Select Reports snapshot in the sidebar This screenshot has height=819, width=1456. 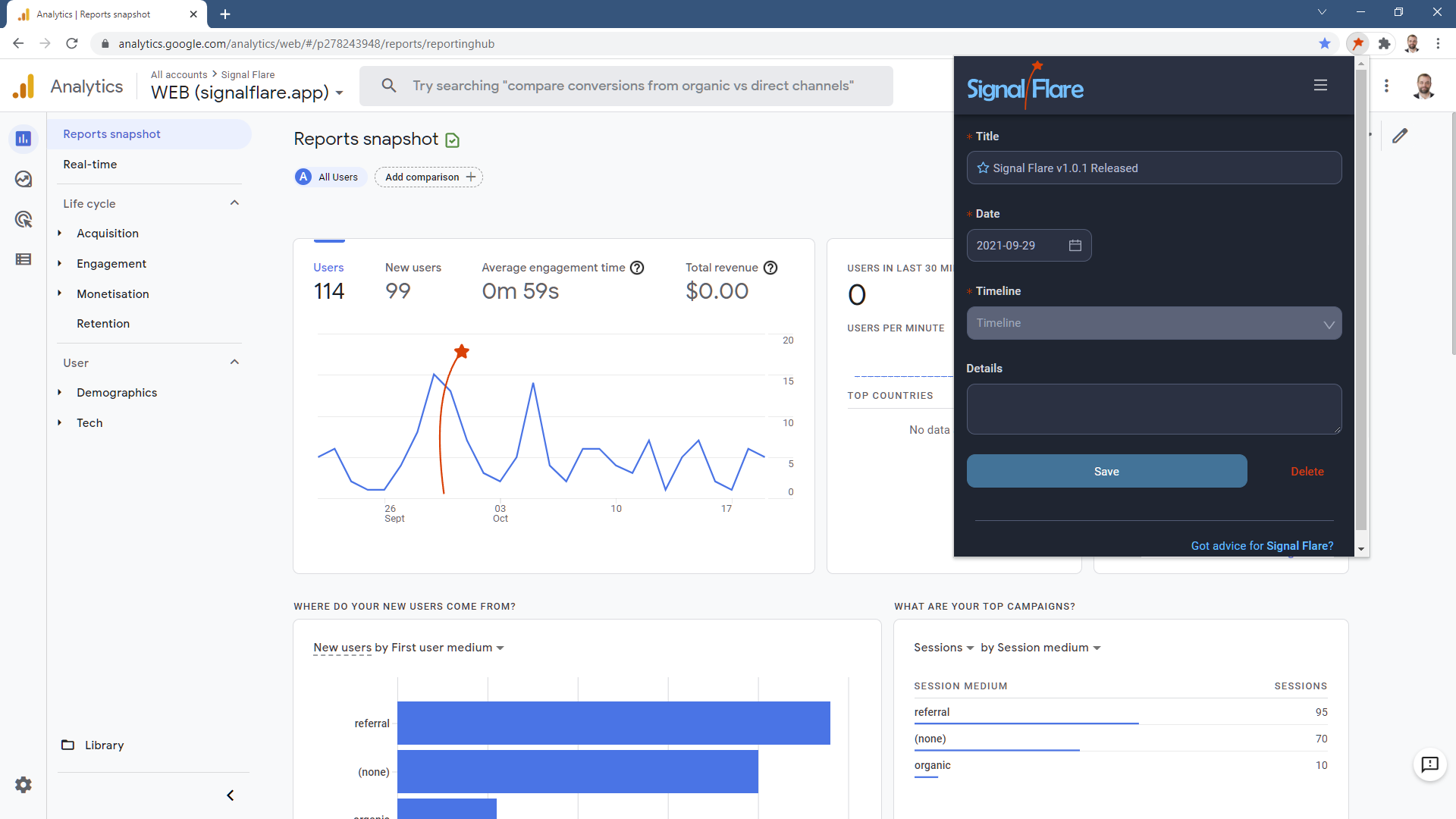click(149, 134)
